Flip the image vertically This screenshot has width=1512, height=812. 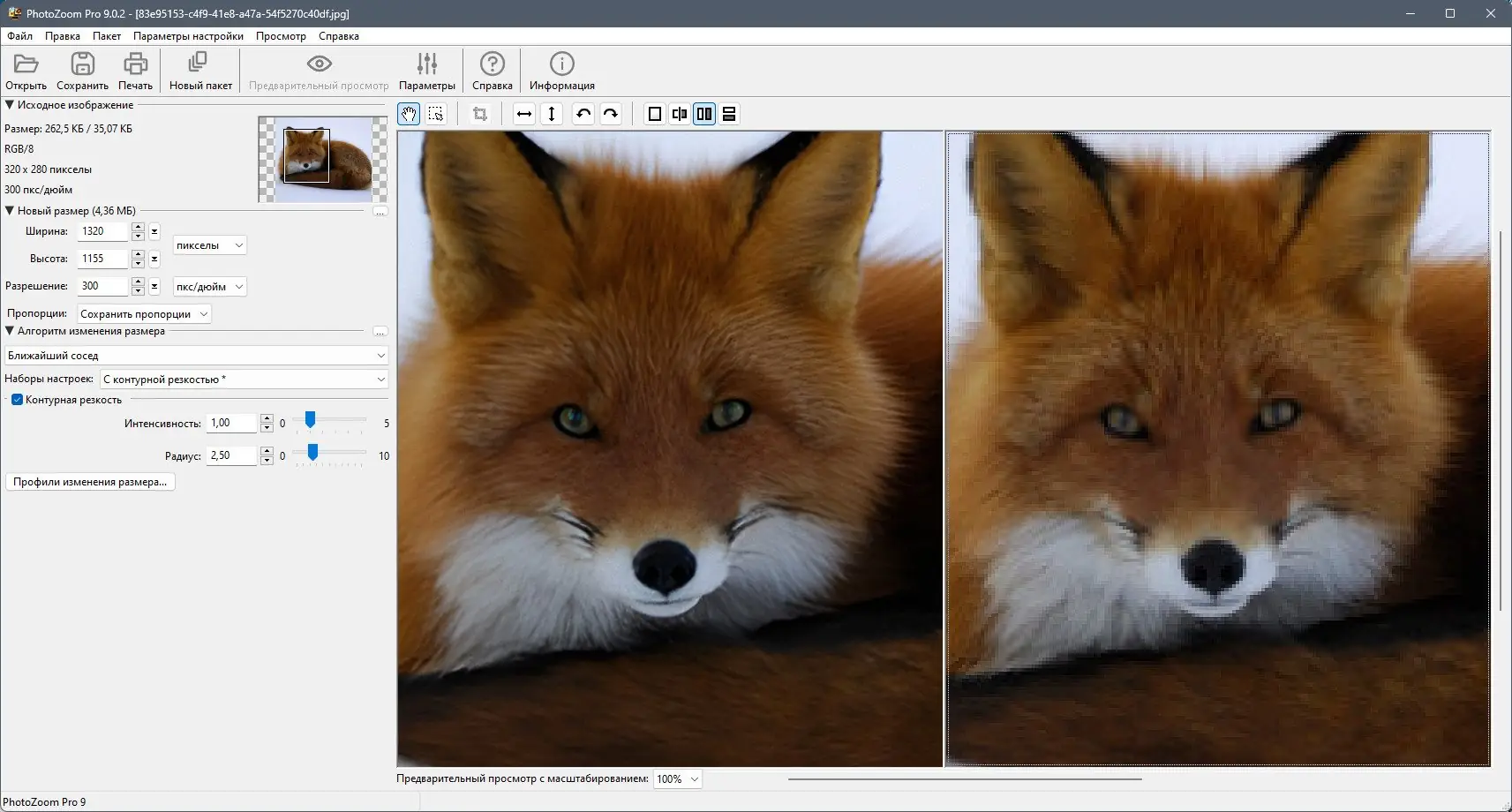(x=552, y=114)
